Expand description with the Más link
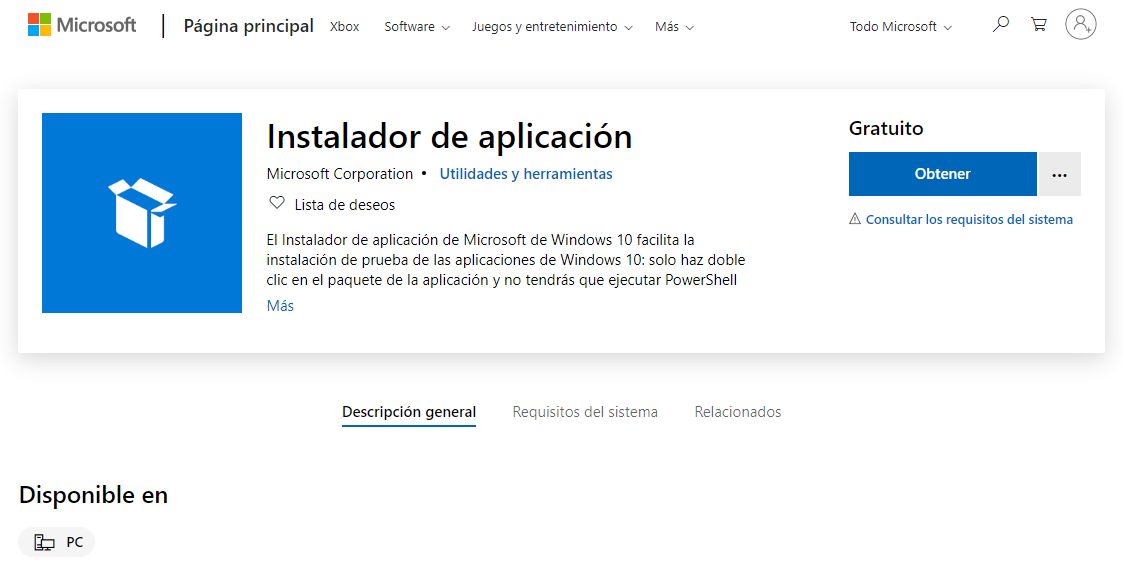This screenshot has height=566, width=1123. coord(280,306)
